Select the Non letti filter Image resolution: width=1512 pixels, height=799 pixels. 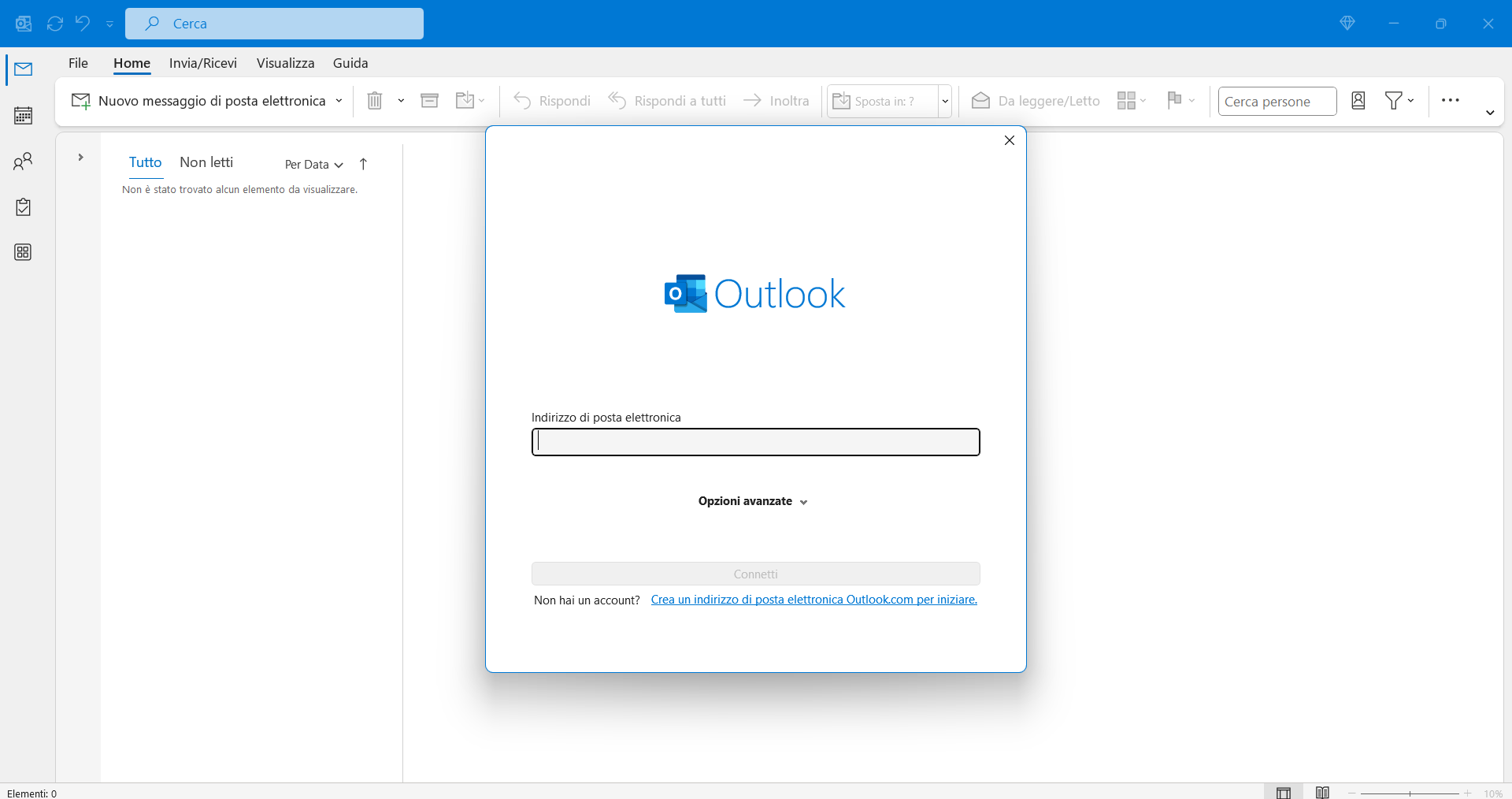[206, 162]
